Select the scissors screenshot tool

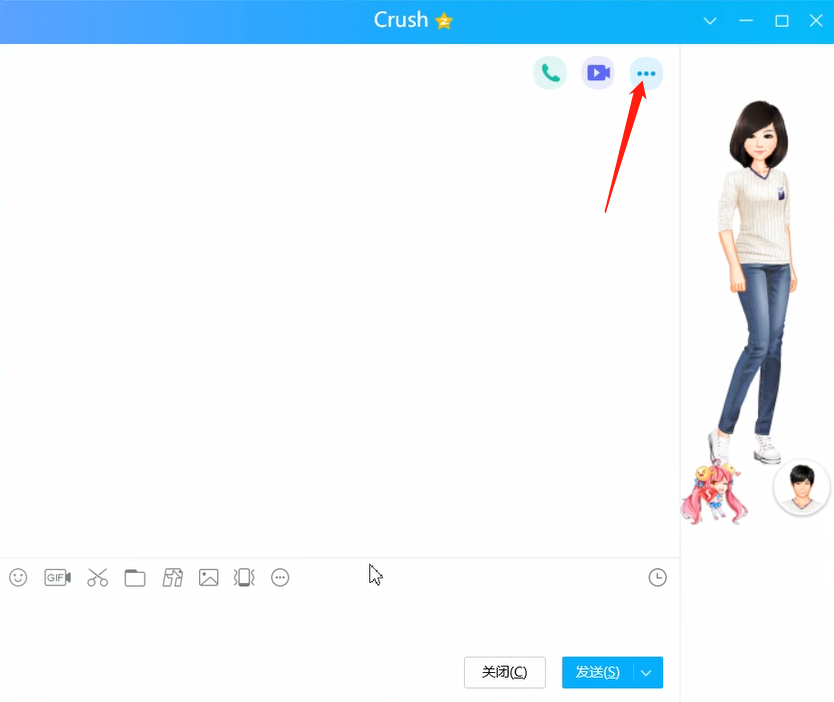97,578
